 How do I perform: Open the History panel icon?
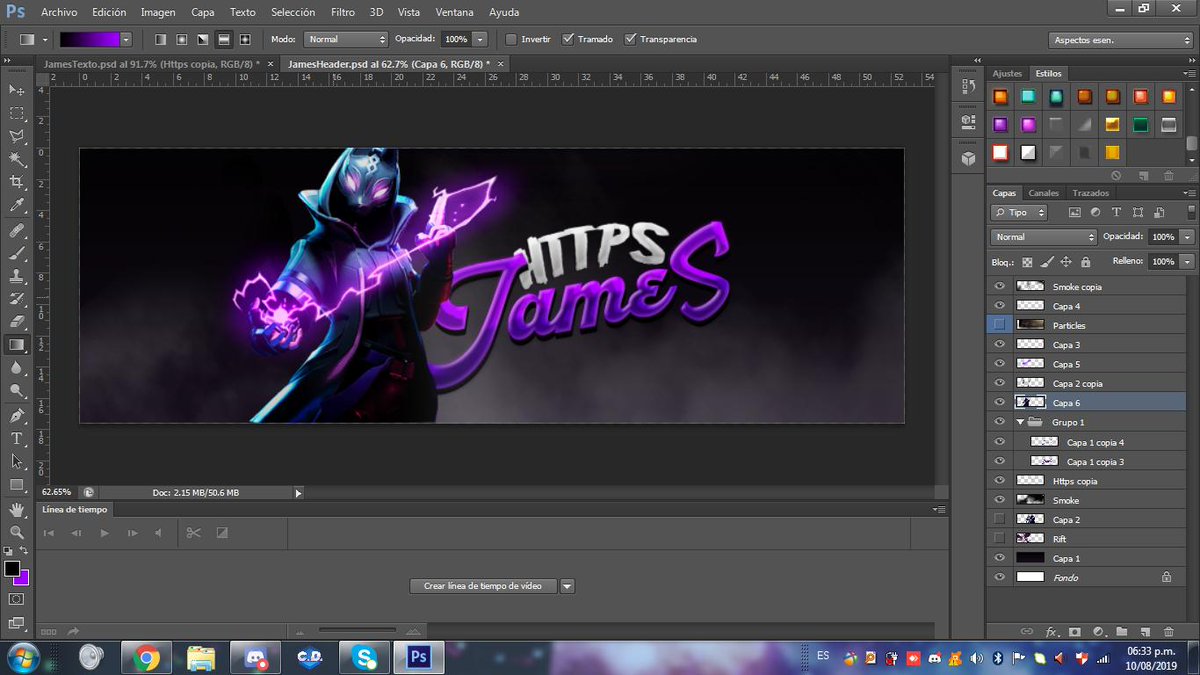[x=967, y=87]
